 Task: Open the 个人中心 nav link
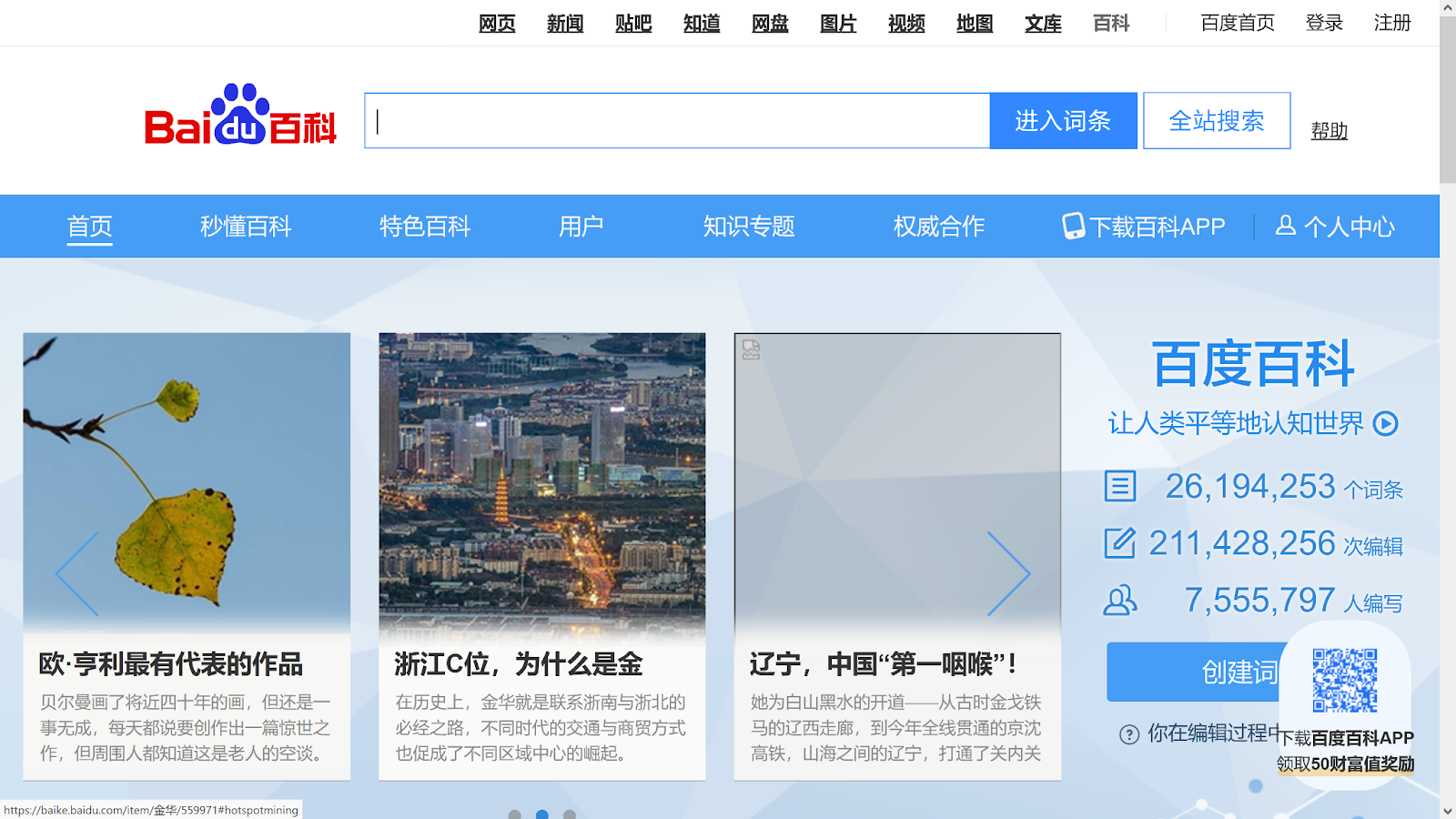[1335, 227]
